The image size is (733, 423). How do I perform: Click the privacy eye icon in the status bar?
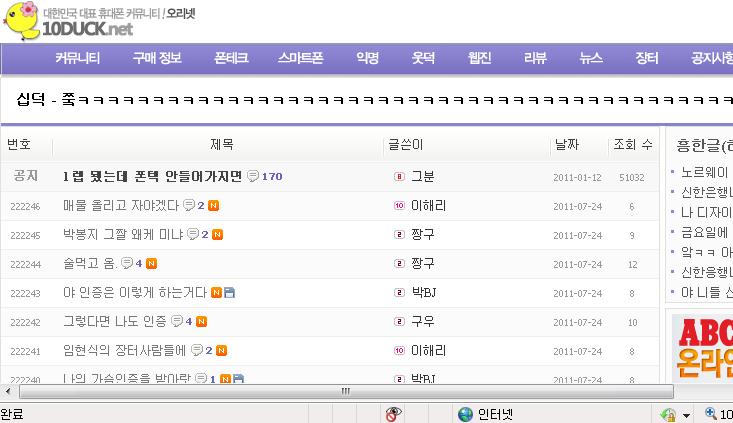coord(393,414)
